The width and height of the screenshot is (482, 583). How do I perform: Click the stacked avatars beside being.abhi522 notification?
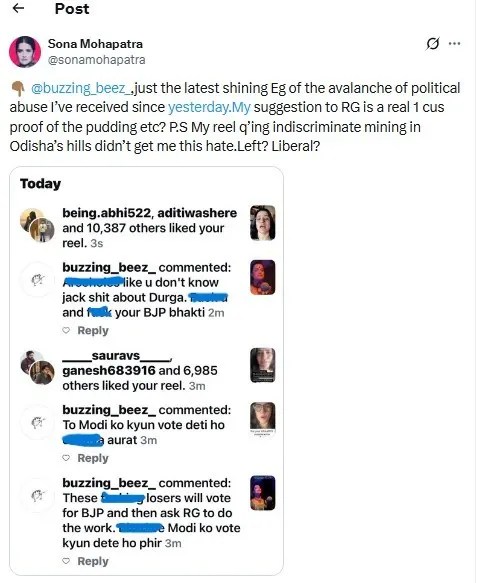pos(37,225)
